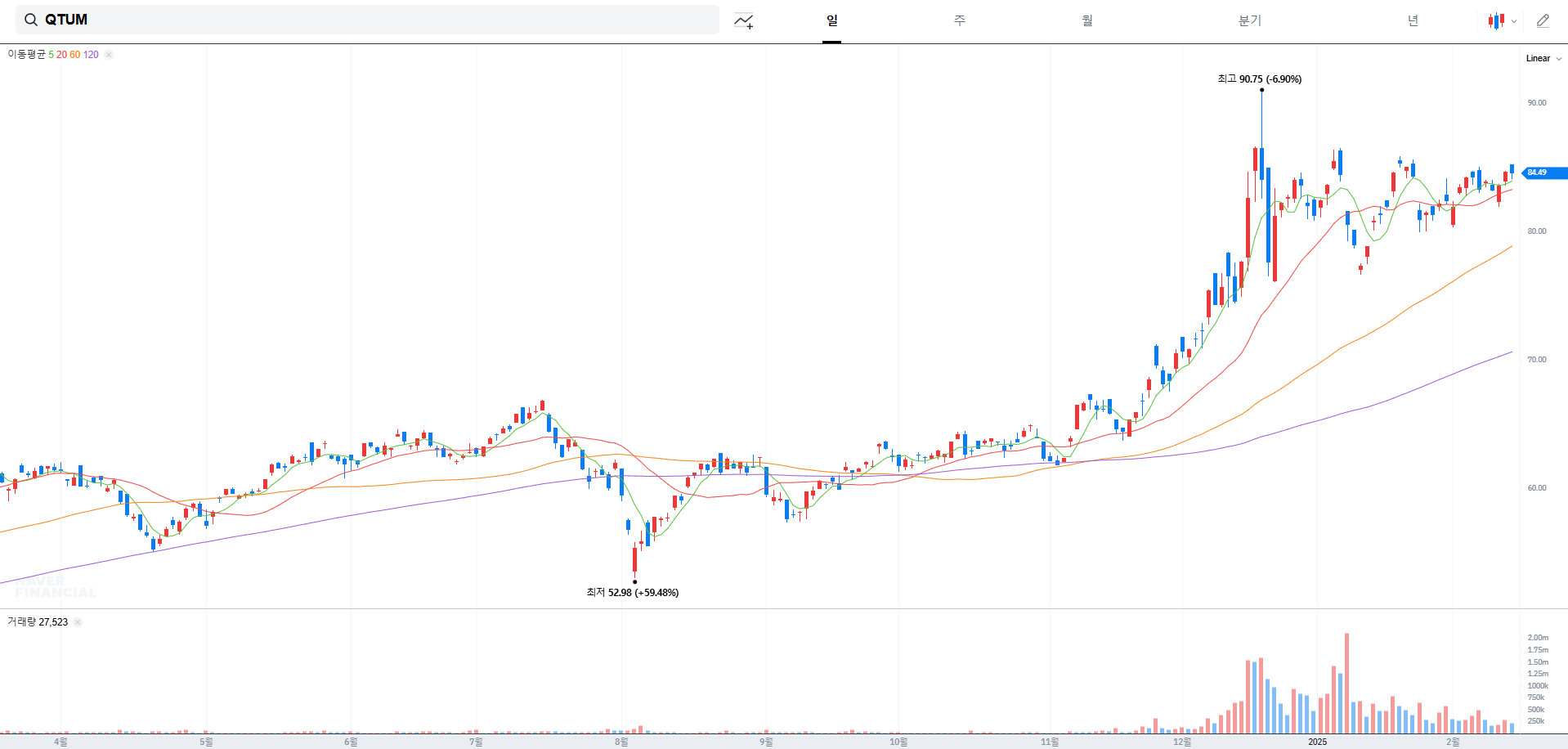
Task: Click the green 5-day moving average label
Action: coord(52,55)
